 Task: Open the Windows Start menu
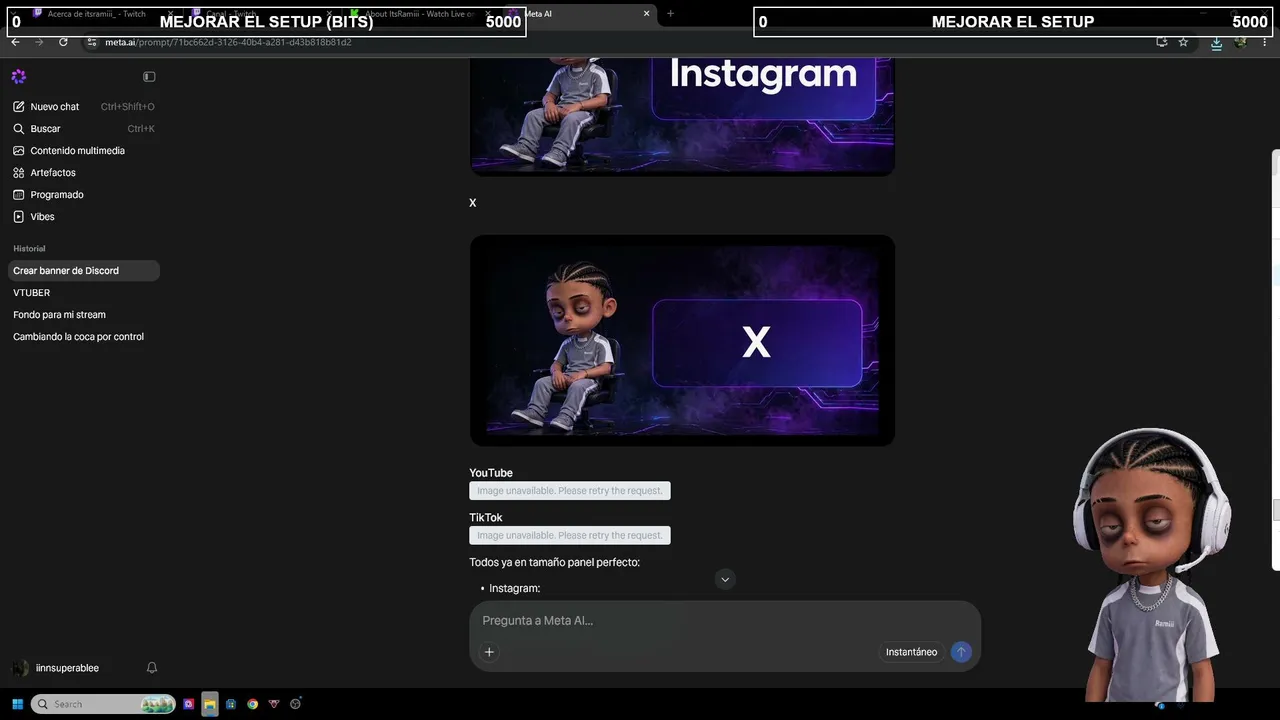[17, 704]
